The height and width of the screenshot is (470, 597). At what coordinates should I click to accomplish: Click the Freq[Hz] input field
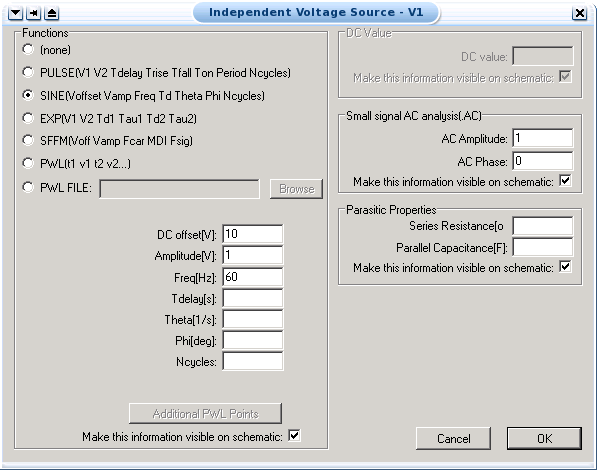coord(253,277)
